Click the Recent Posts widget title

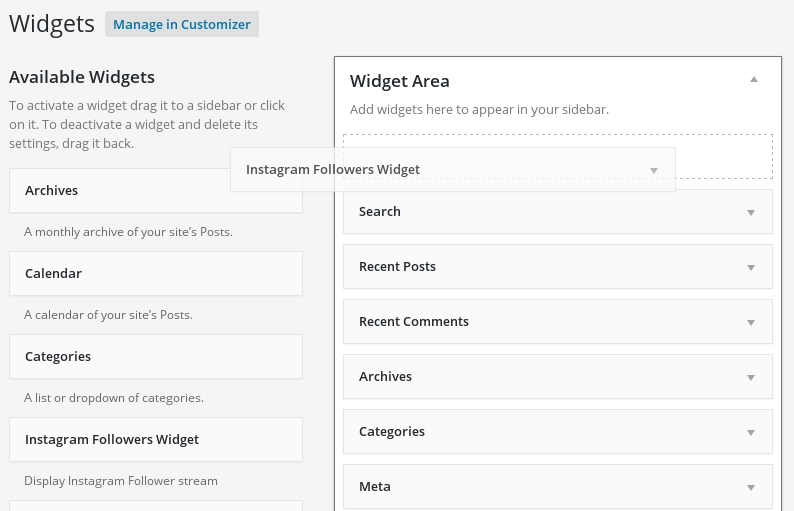397,267
